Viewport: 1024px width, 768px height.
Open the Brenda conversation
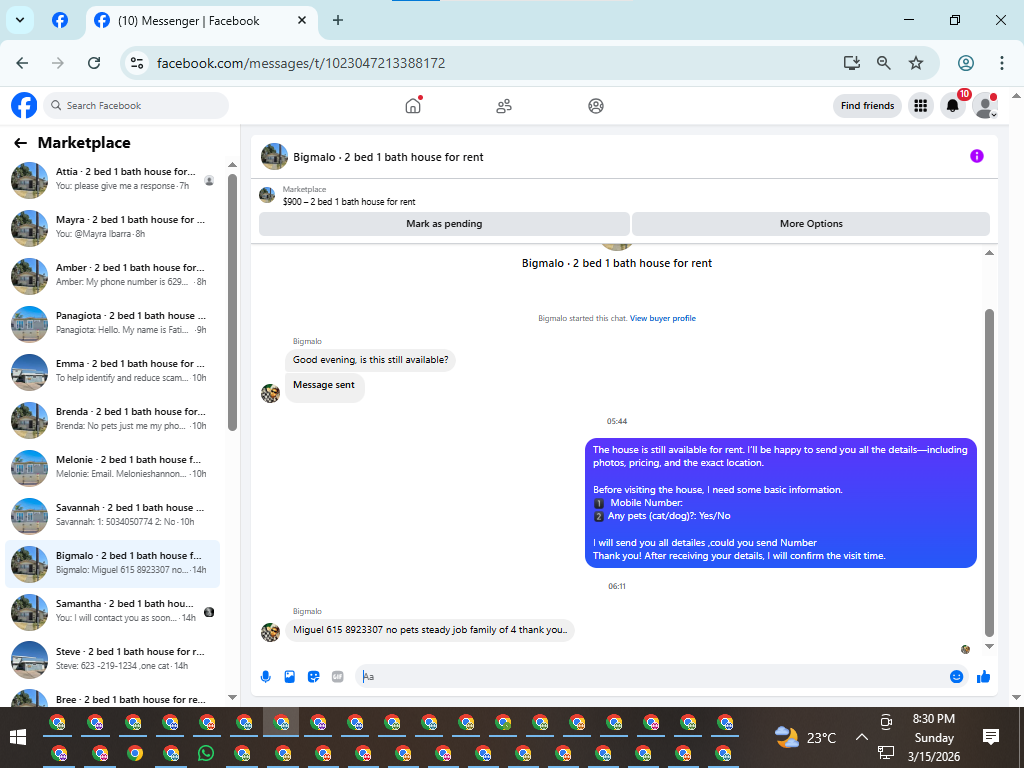click(112, 419)
